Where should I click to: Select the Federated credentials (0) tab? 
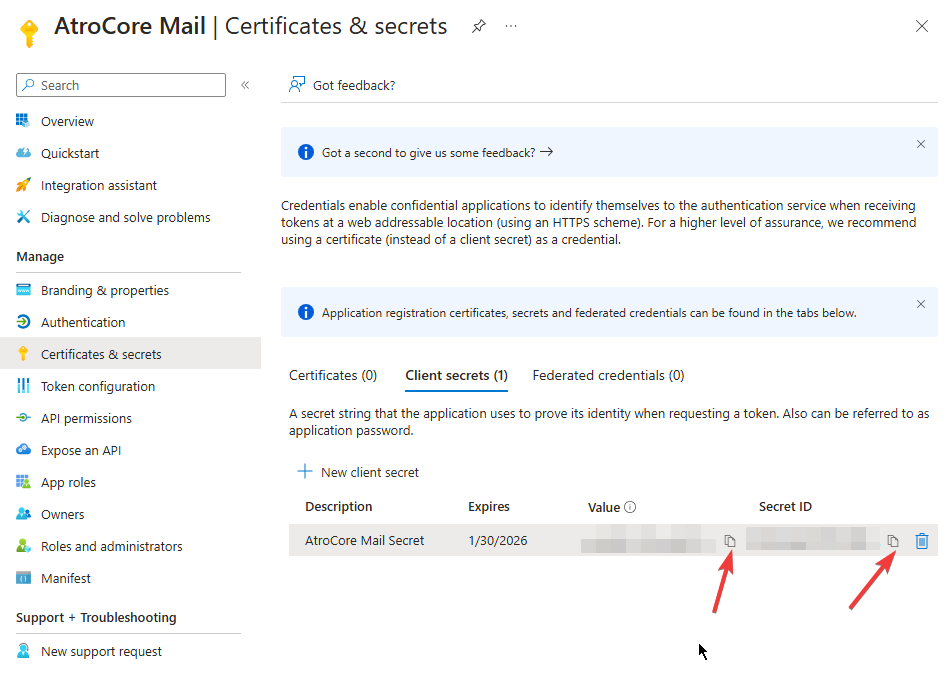(608, 376)
